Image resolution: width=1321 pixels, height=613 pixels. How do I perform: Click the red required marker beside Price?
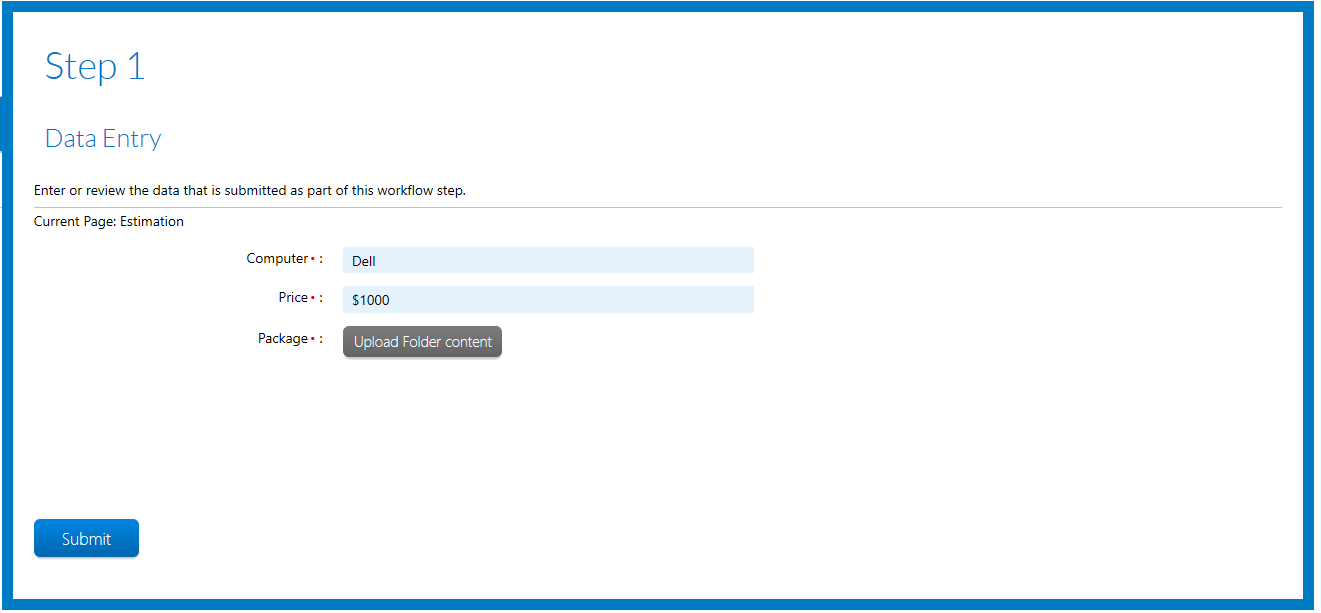tap(313, 299)
